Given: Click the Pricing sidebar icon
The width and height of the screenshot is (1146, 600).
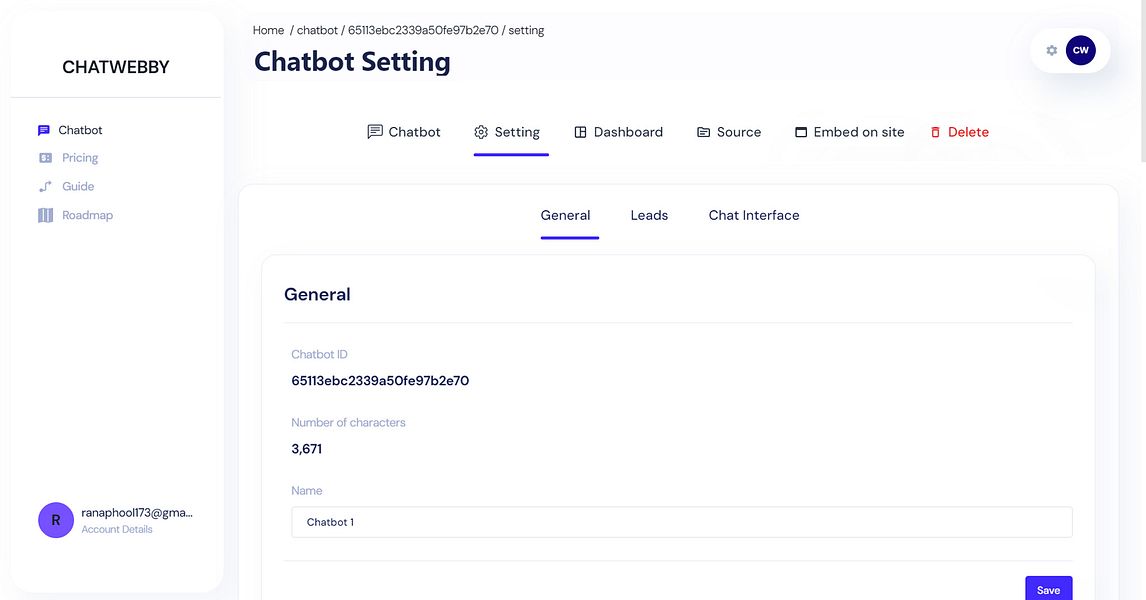Looking at the screenshot, I should pos(45,158).
